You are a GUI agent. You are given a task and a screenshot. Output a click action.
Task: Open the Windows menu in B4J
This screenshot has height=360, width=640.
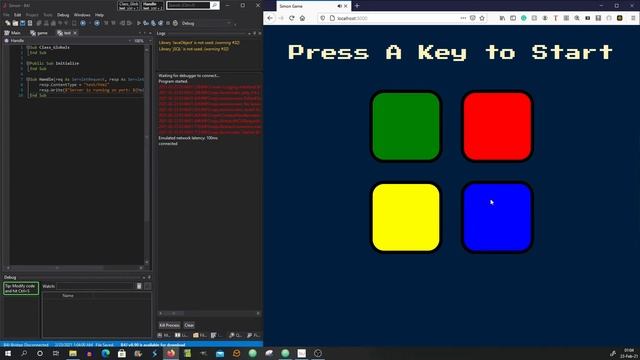pos(82,15)
